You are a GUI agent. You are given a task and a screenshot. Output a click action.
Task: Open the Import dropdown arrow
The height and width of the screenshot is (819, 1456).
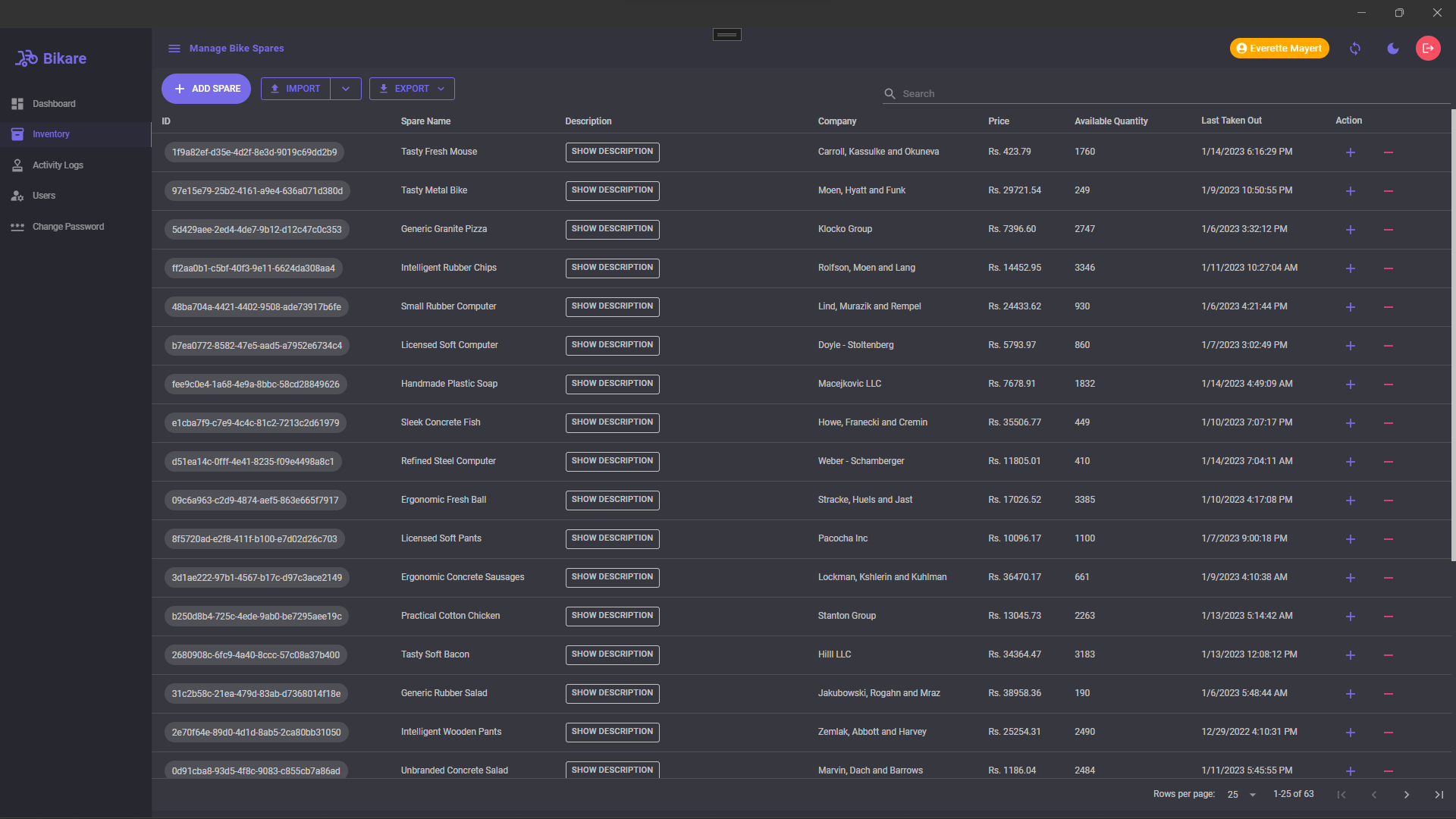point(346,89)
